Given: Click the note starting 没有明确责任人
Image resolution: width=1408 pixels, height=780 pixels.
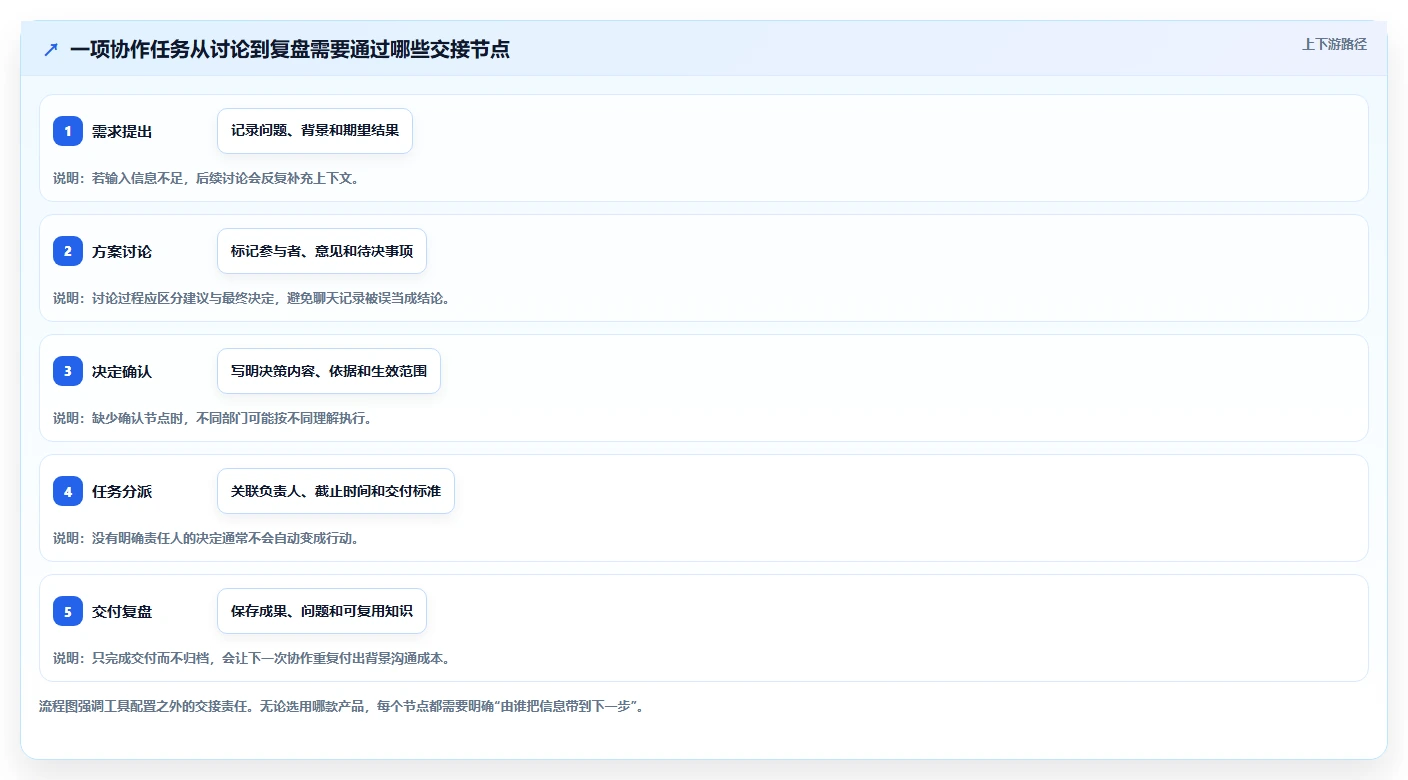Looking at the screenshot, I should (206, 538).
